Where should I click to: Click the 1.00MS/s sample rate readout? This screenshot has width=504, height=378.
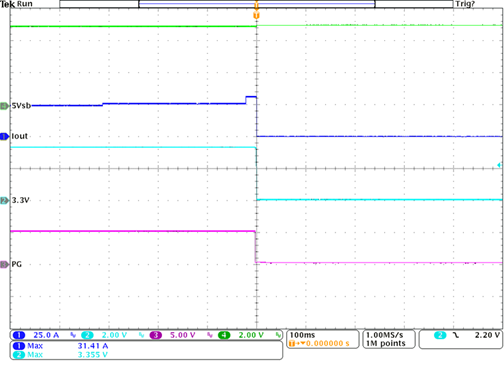point(385,335)
